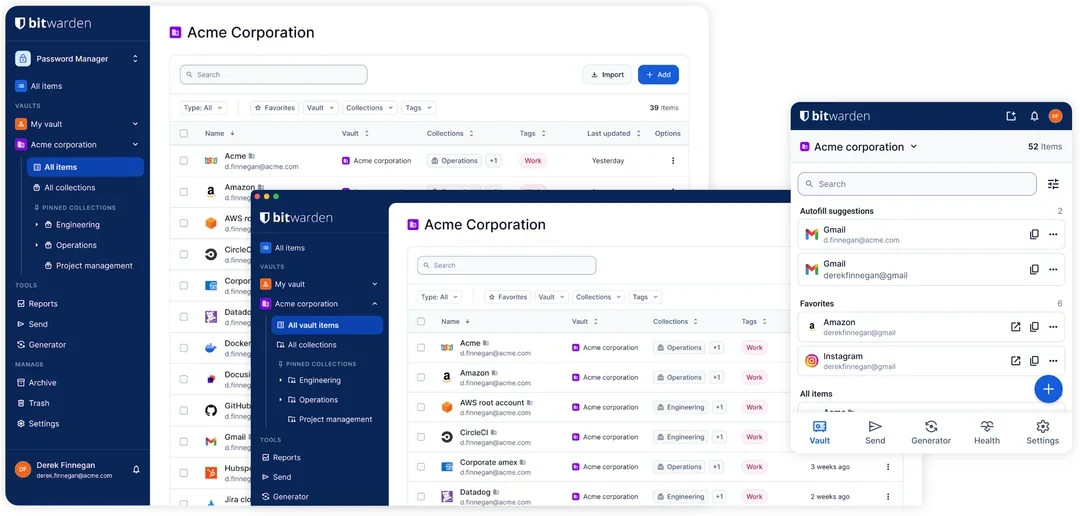Open more options for Instagram favorite
Image resolution: width=1080 pixels, height=516 pixels.
coord(1053,360)
